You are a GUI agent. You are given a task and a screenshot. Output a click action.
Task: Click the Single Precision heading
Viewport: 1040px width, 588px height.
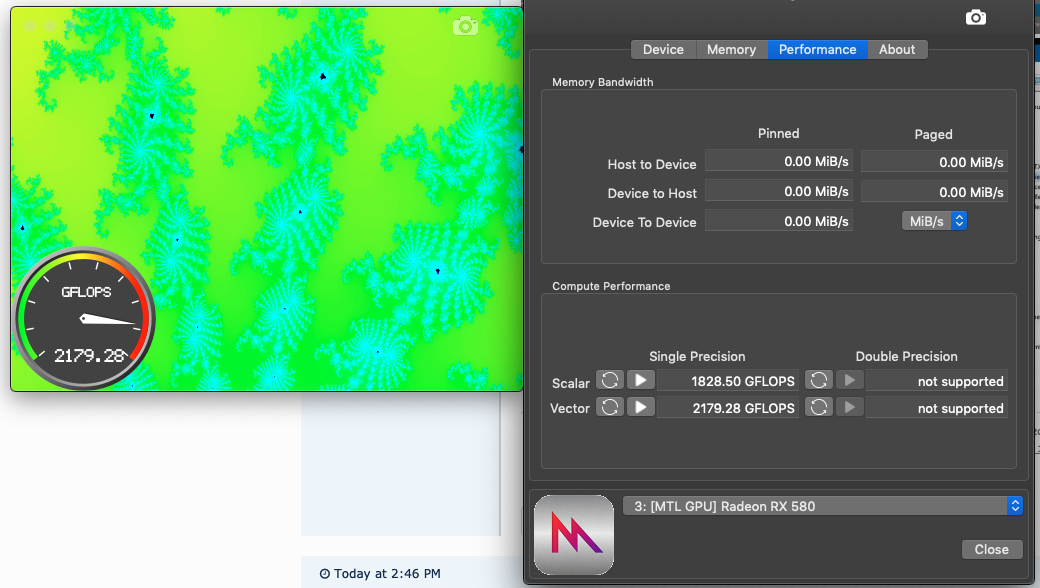pyautogui.click(x=697, y=356)
